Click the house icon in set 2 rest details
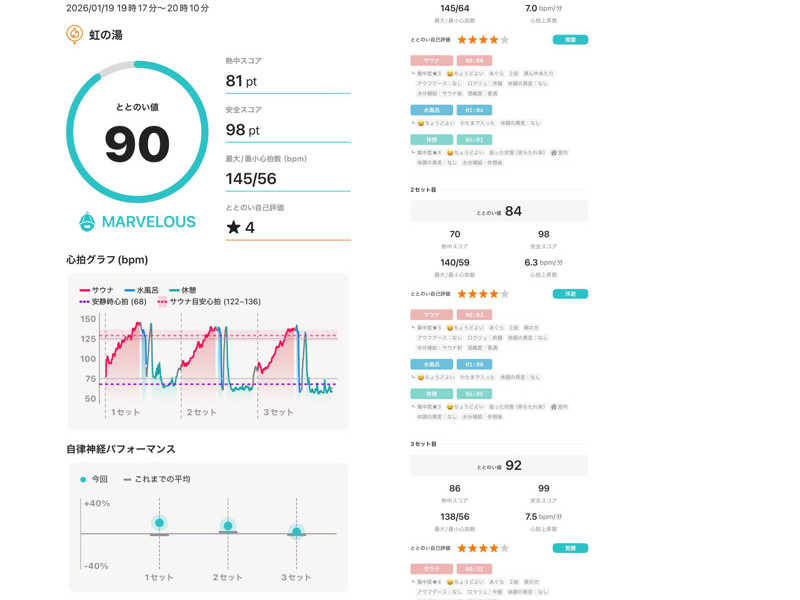The height and width of the screenshot is (600, 800). pyautogui.click(x=552, y=407)
